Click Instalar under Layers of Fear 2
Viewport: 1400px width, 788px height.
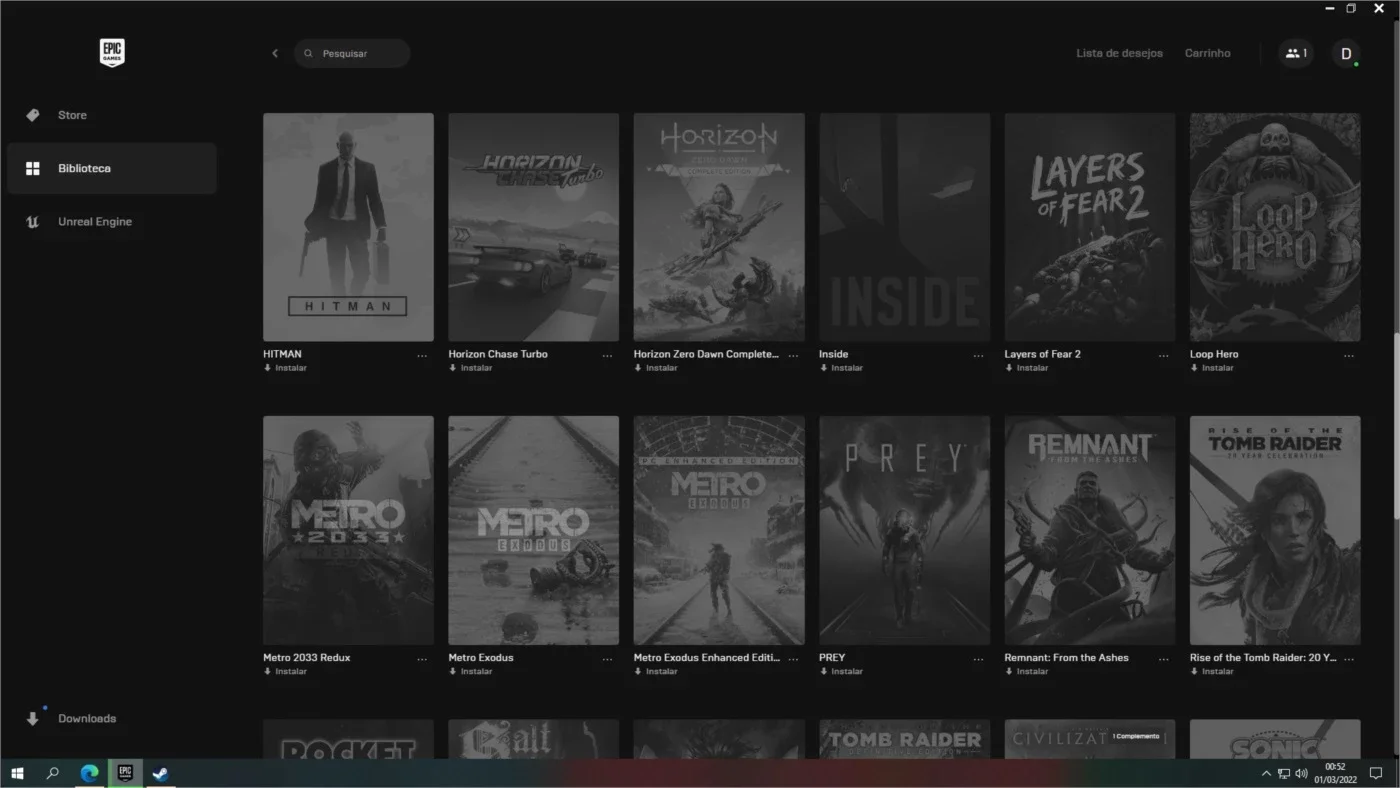coord(1026,368)
